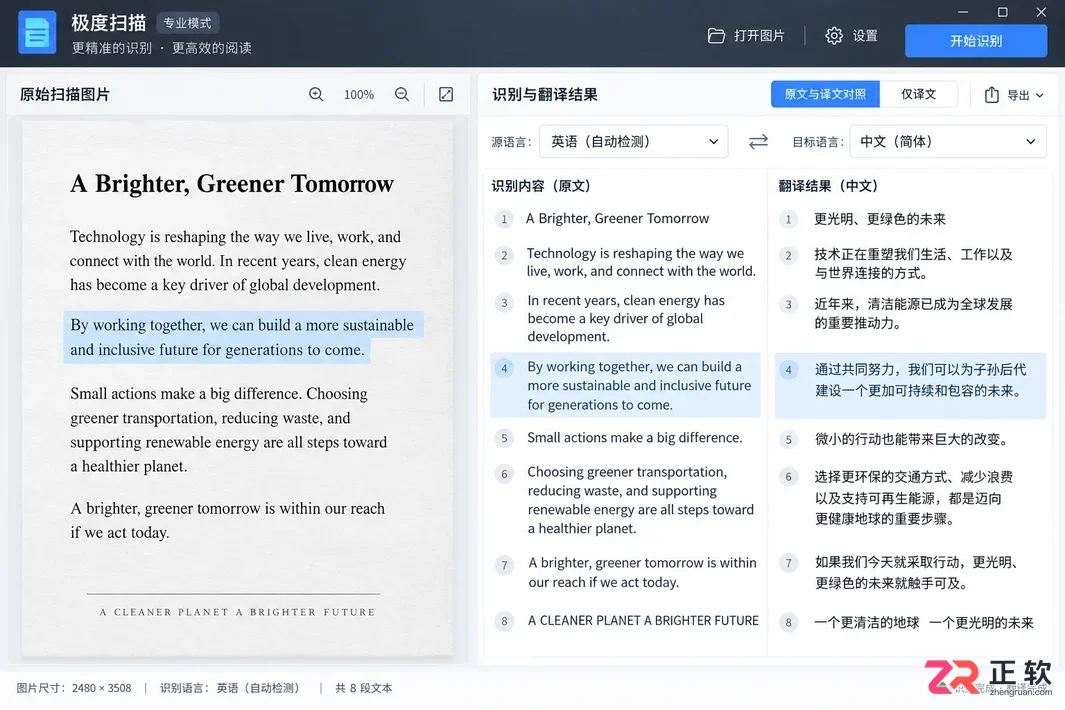Click the 打开图片 folder icon
Viewport: 1065px width, 710px height.
pyautogui.click(x=716, y=35)
